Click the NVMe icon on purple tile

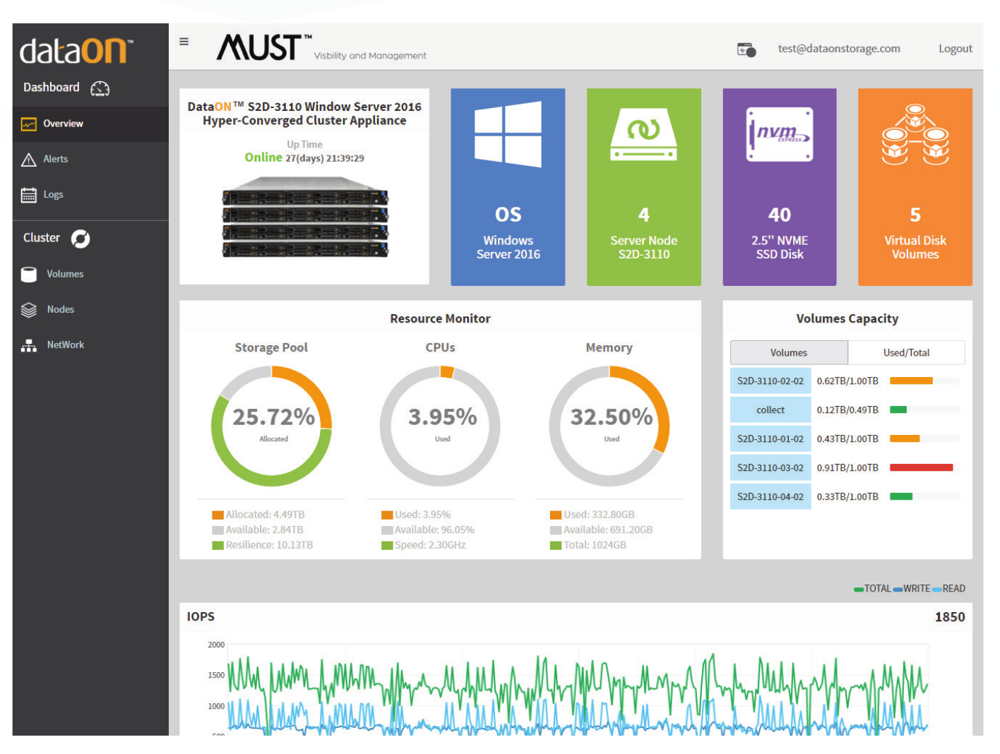(779, 134)
